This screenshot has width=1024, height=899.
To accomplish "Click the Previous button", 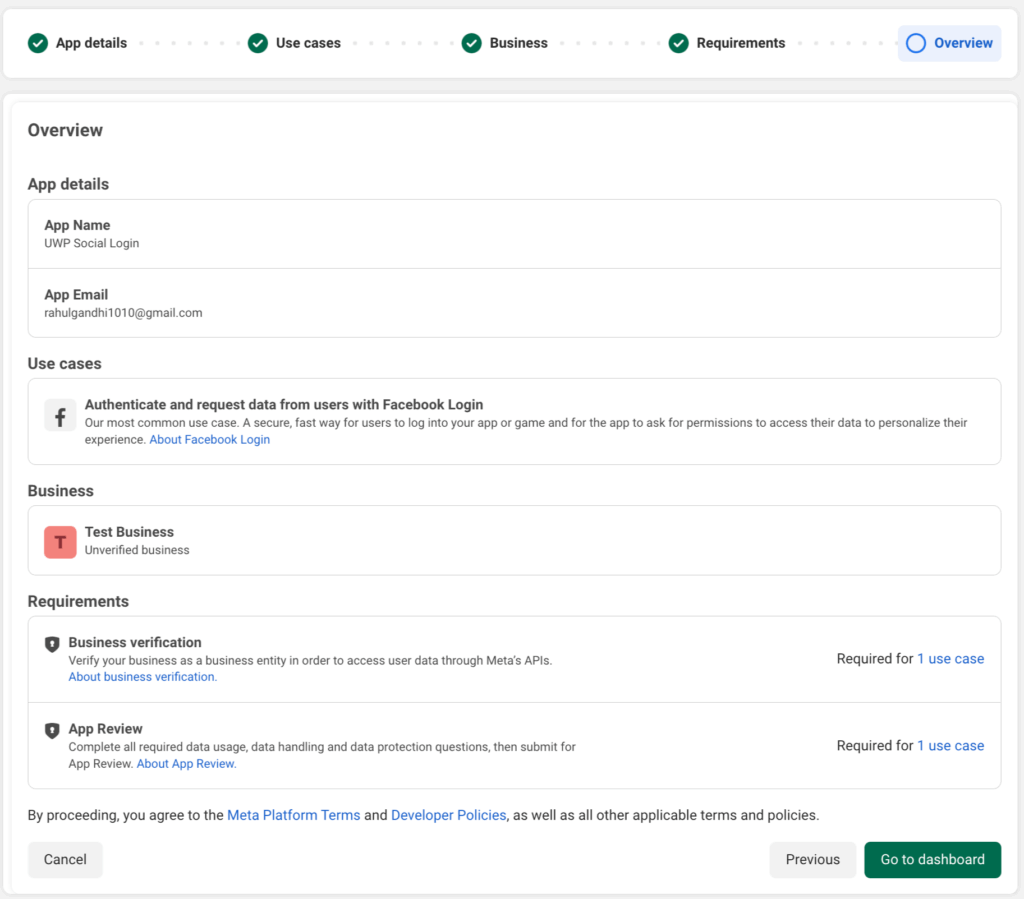I will [812, 860].
